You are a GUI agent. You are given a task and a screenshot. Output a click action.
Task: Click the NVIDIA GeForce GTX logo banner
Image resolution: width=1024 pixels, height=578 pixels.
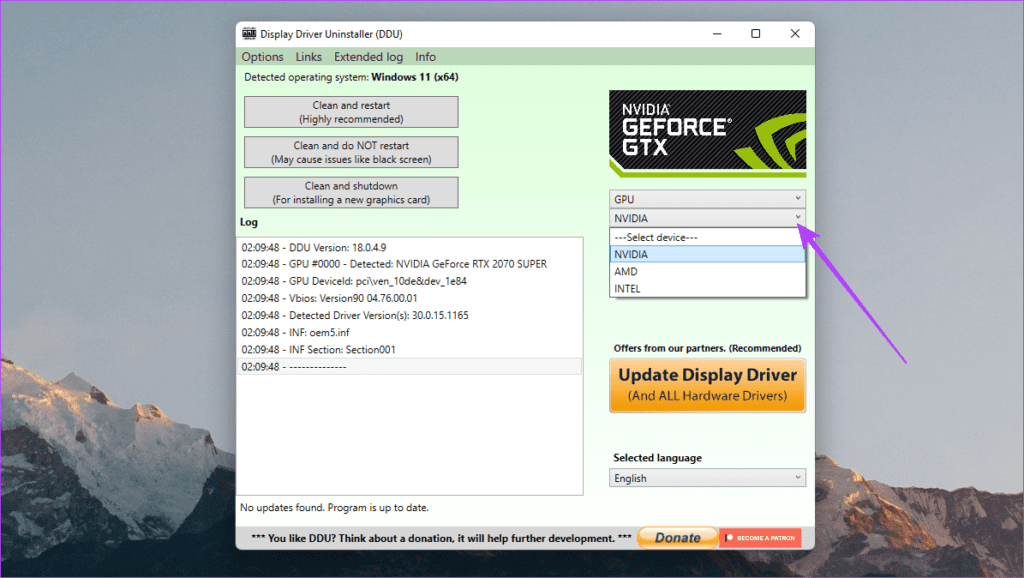point(707,132)
